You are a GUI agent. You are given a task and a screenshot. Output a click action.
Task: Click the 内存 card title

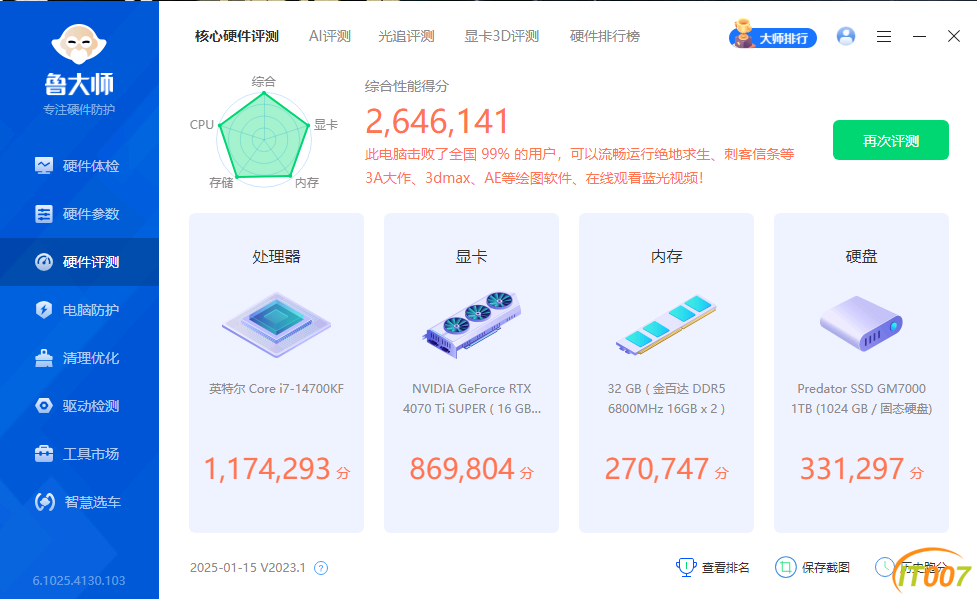pyautogui.click(x=666, y=256)
